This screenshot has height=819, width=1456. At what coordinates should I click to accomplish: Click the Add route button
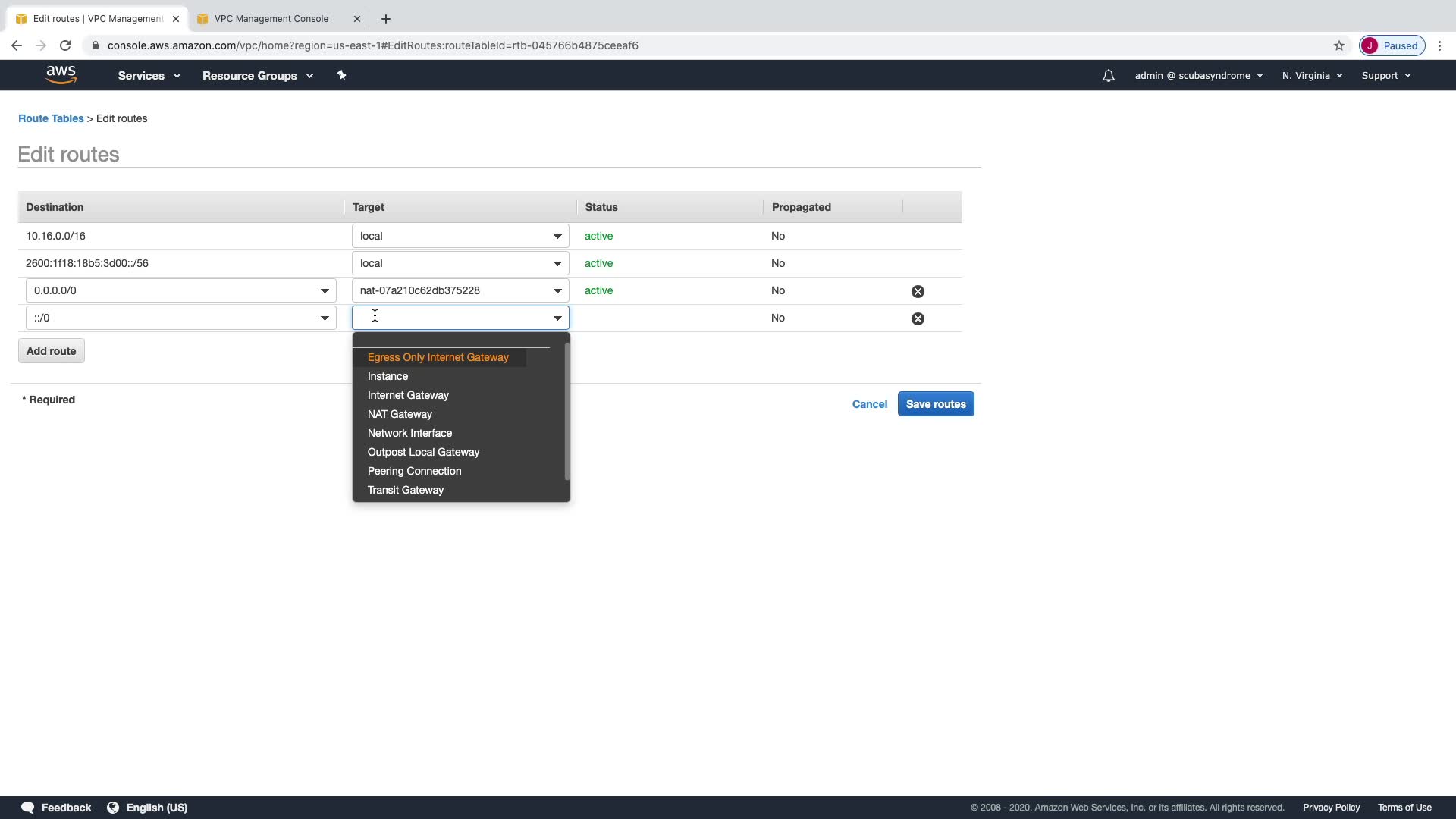tap(51, 351)
